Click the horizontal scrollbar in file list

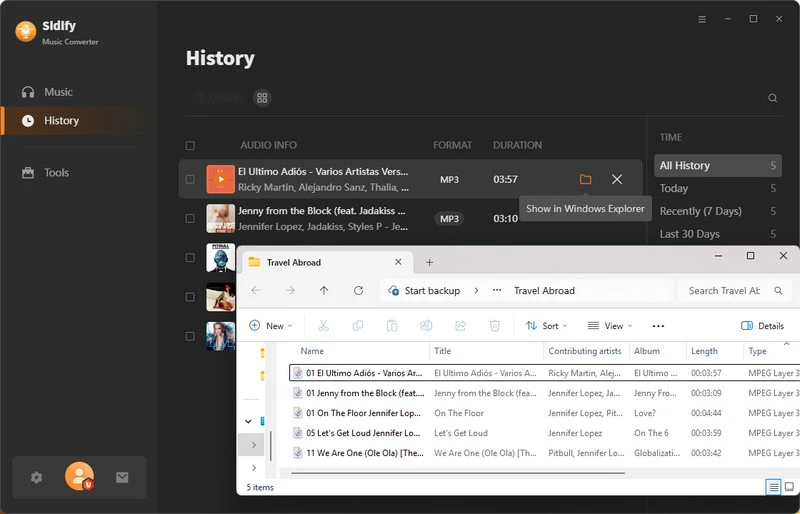pyautogui.click(x=458, y=473)
